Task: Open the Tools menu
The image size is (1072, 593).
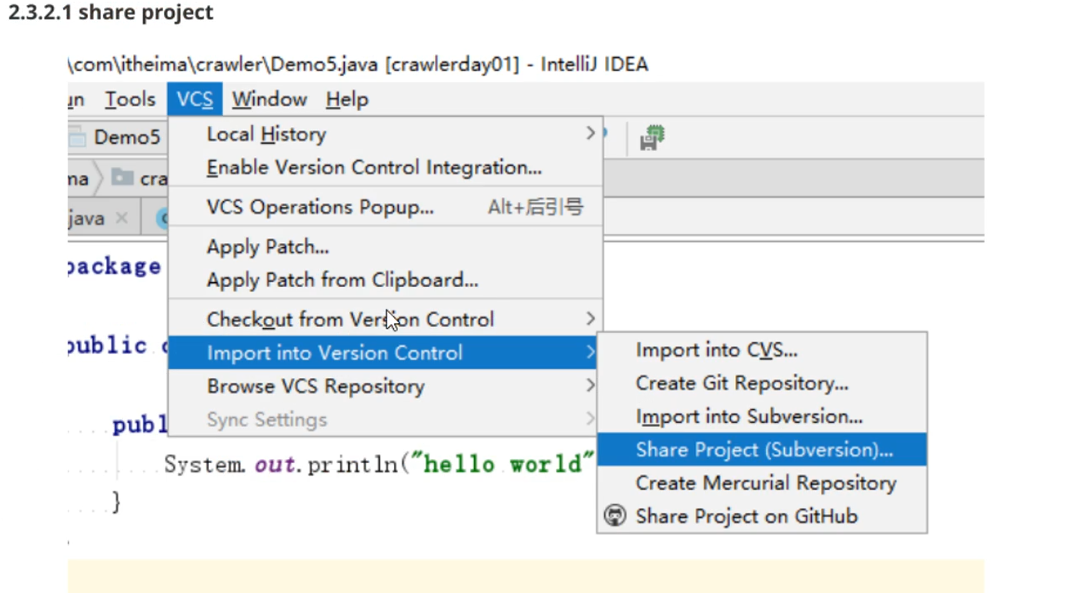Action: point(130,99)
